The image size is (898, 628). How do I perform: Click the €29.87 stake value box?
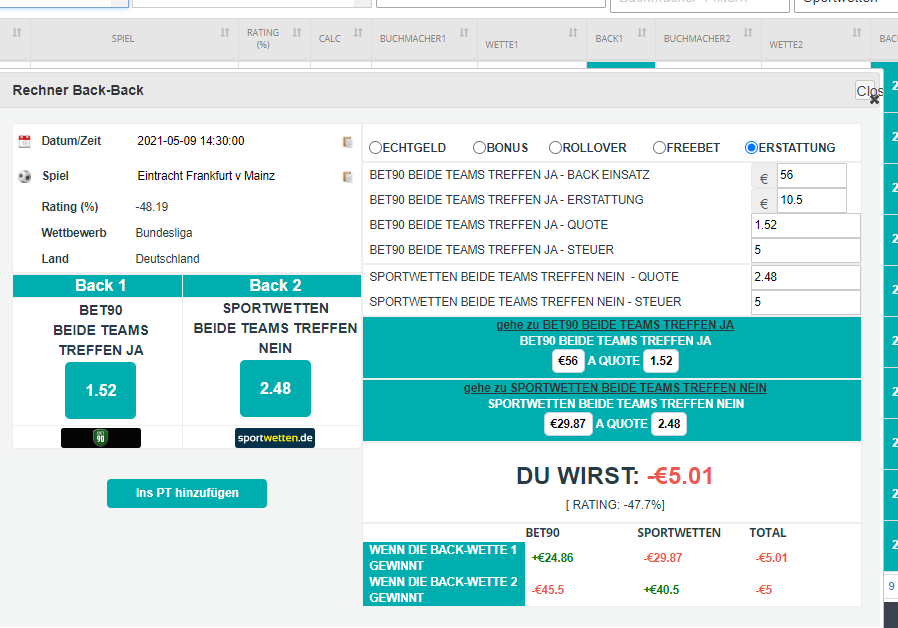pyautogui.click(x=568, y=424)
